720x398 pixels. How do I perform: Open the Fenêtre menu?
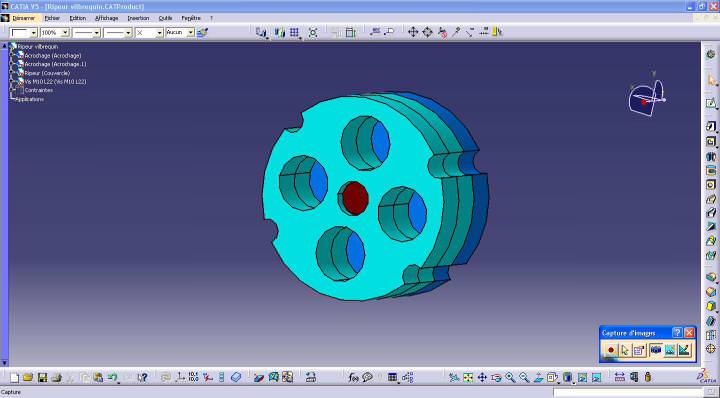click(x=191, y=18)
